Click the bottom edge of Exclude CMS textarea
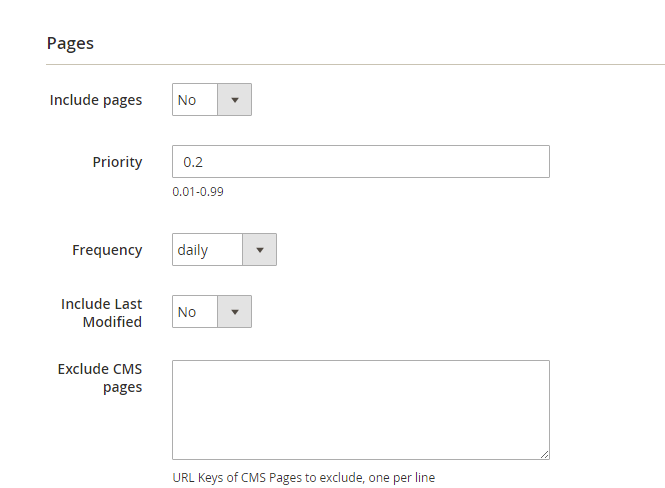This screenshot has width=665, height=488. point(360,459)
